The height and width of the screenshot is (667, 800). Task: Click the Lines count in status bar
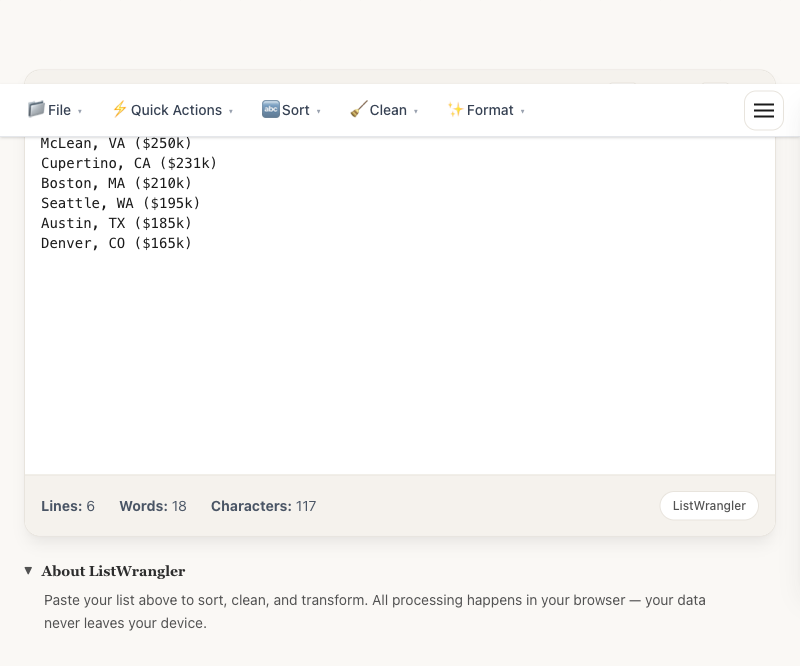pyautogui.click(x=68, y=506)
